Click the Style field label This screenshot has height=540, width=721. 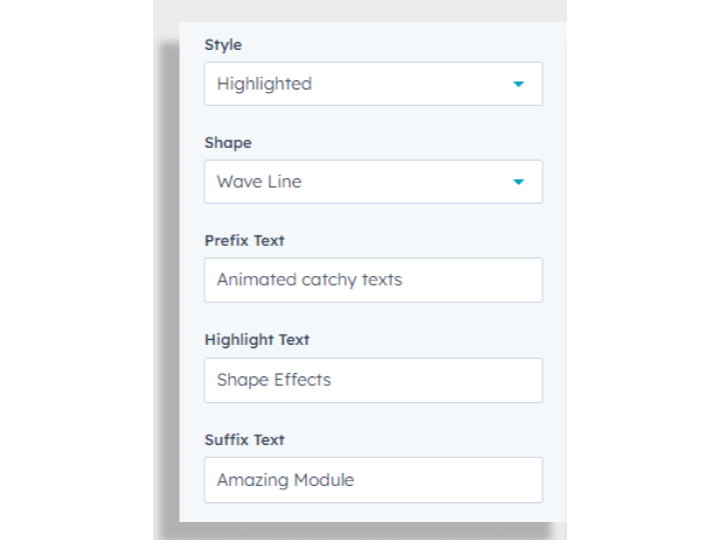pos(223,45)
